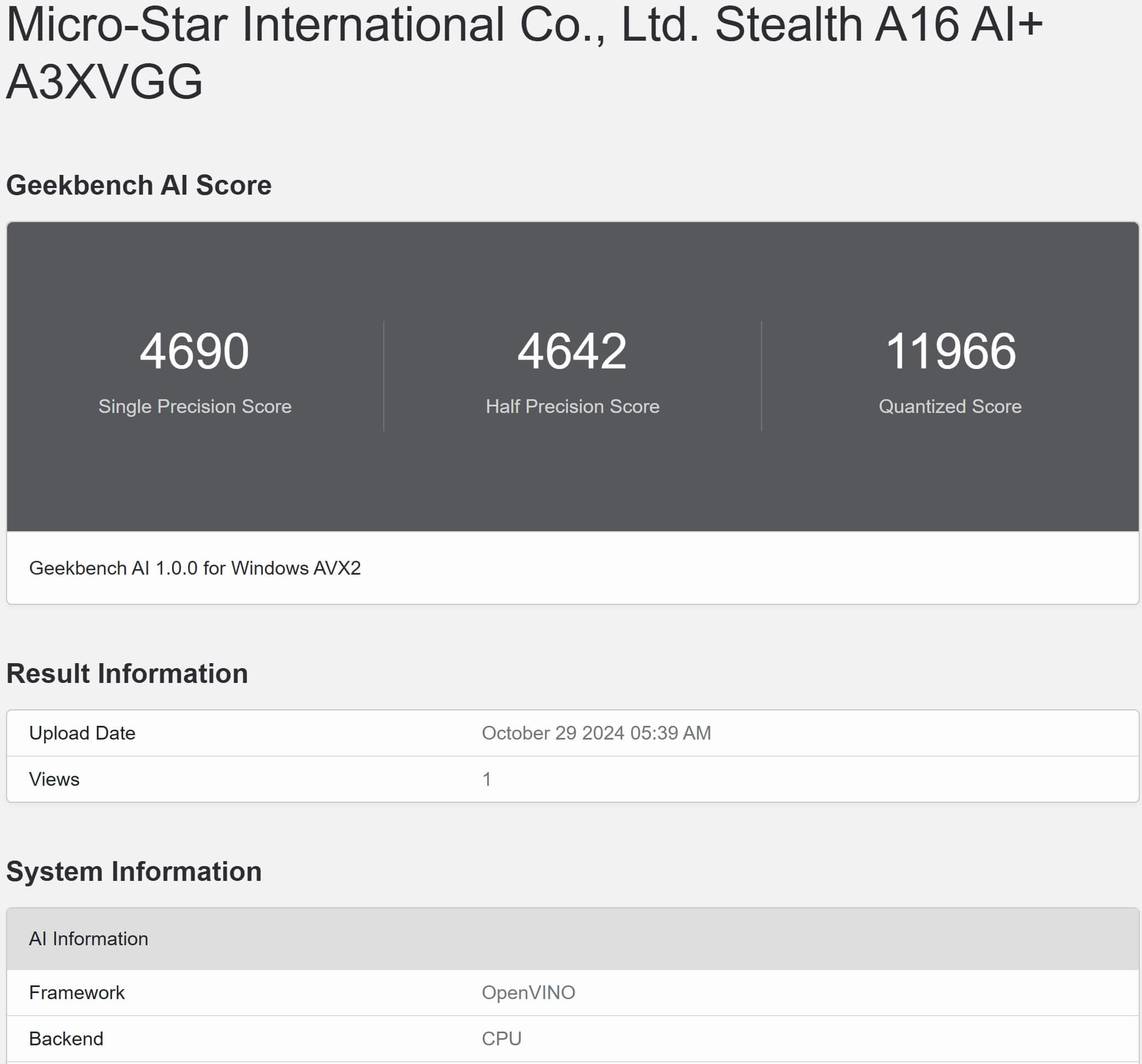Select the 11966 score value
Image resolution: width=1142 pixels, height=1064 pixels.
pos(950,350)
